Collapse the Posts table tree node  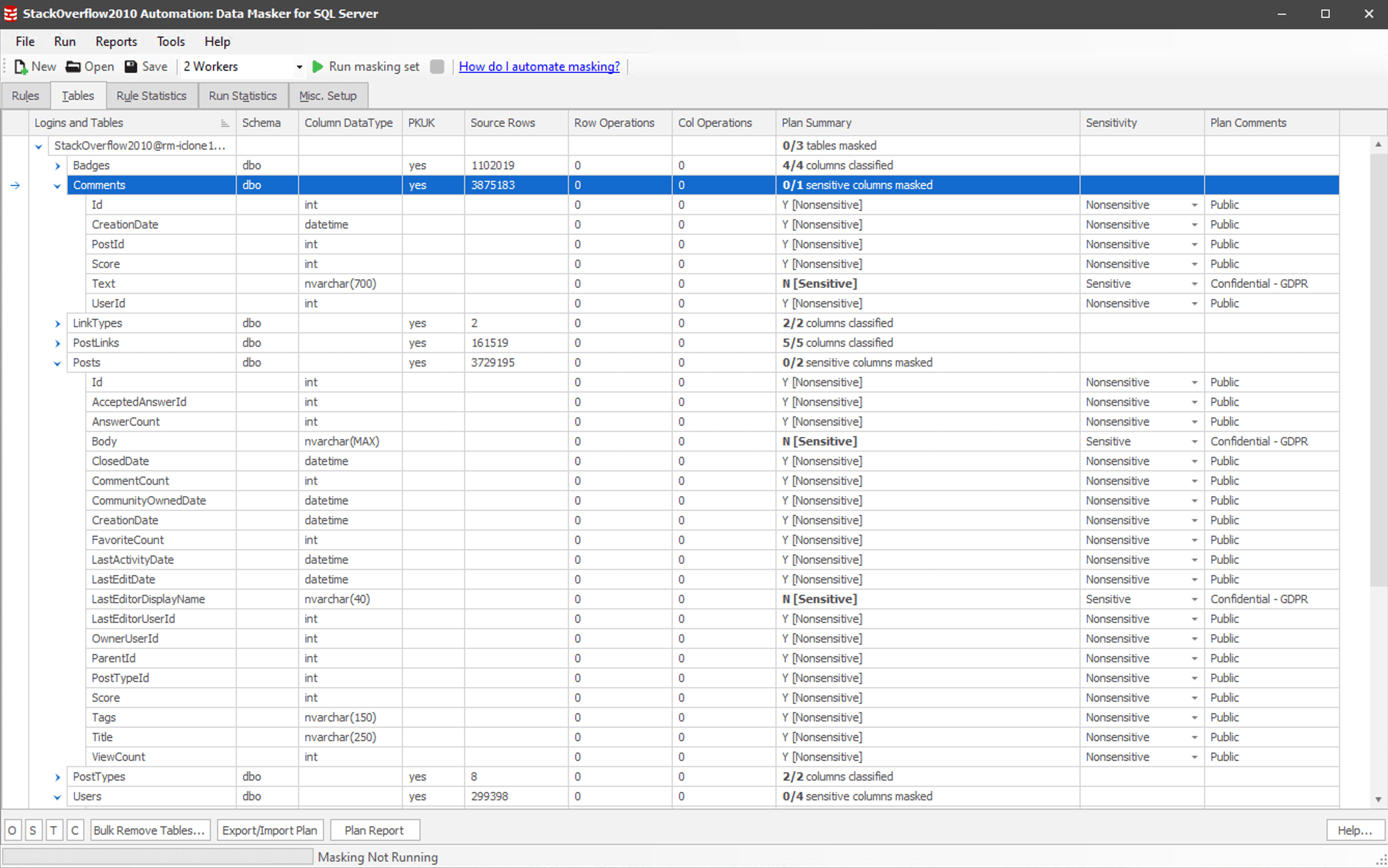pos(57,362)
